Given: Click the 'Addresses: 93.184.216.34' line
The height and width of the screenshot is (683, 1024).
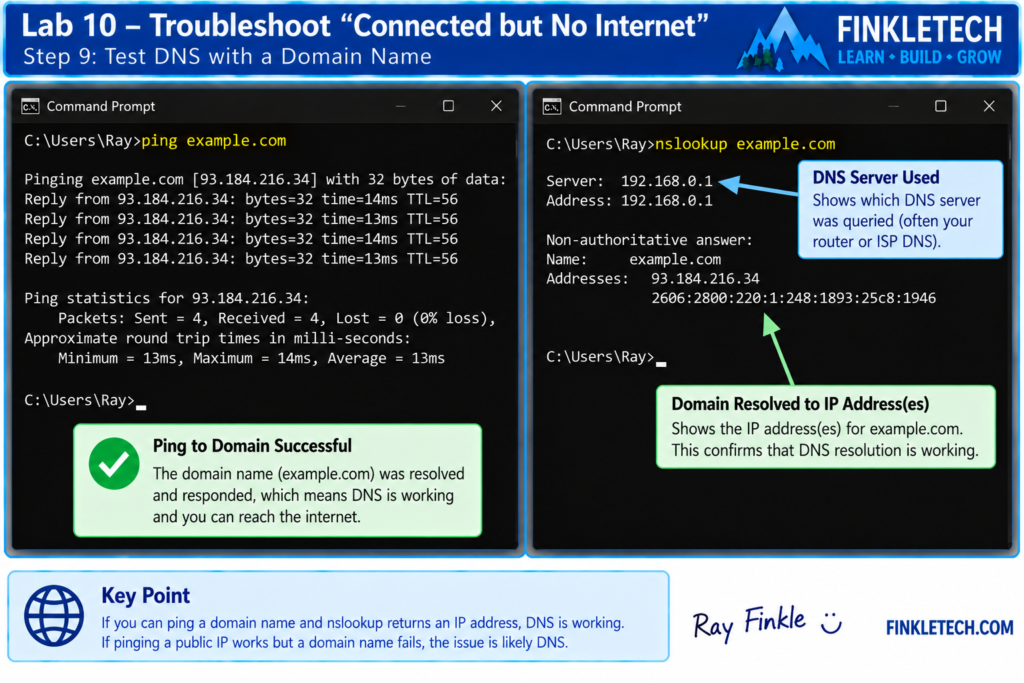Looking at the screenshot, I should [x=652, y=279].
